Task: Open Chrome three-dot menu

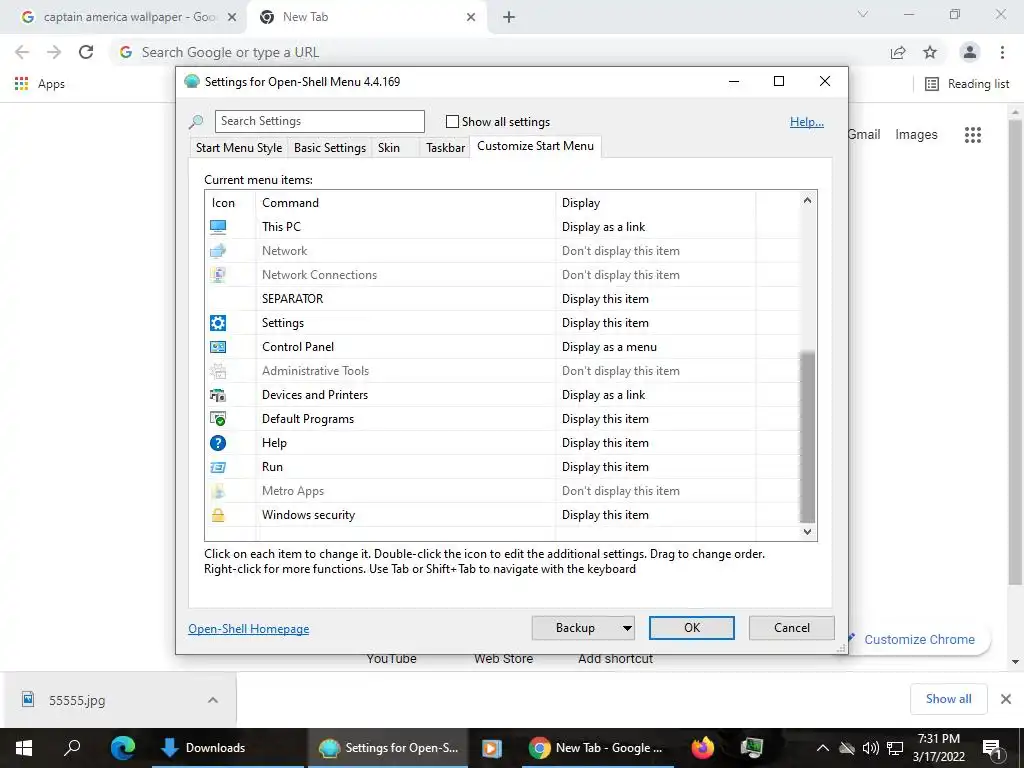Action: (1002, 52)
